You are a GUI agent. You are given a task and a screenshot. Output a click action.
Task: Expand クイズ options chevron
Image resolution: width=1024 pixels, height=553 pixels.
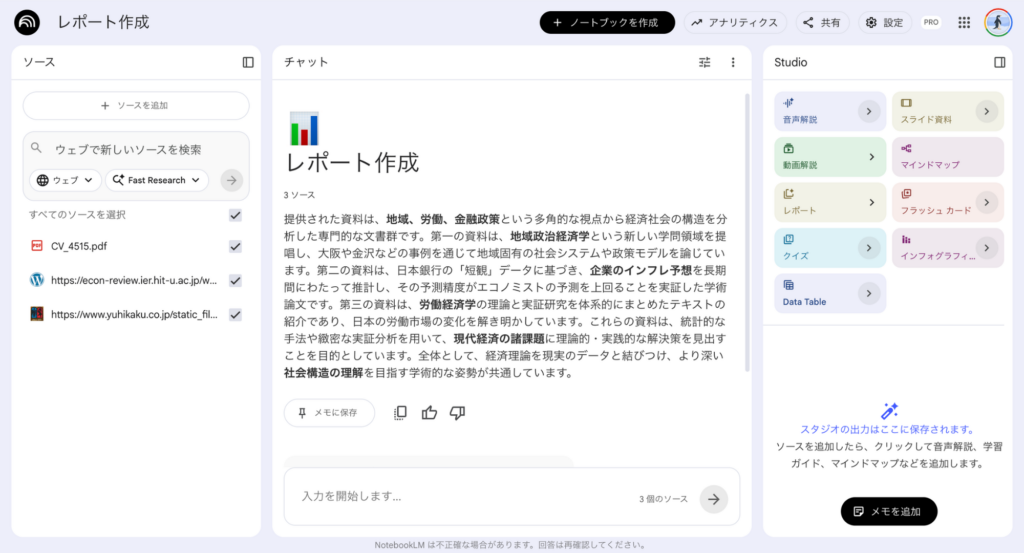(x=869, y=248)
